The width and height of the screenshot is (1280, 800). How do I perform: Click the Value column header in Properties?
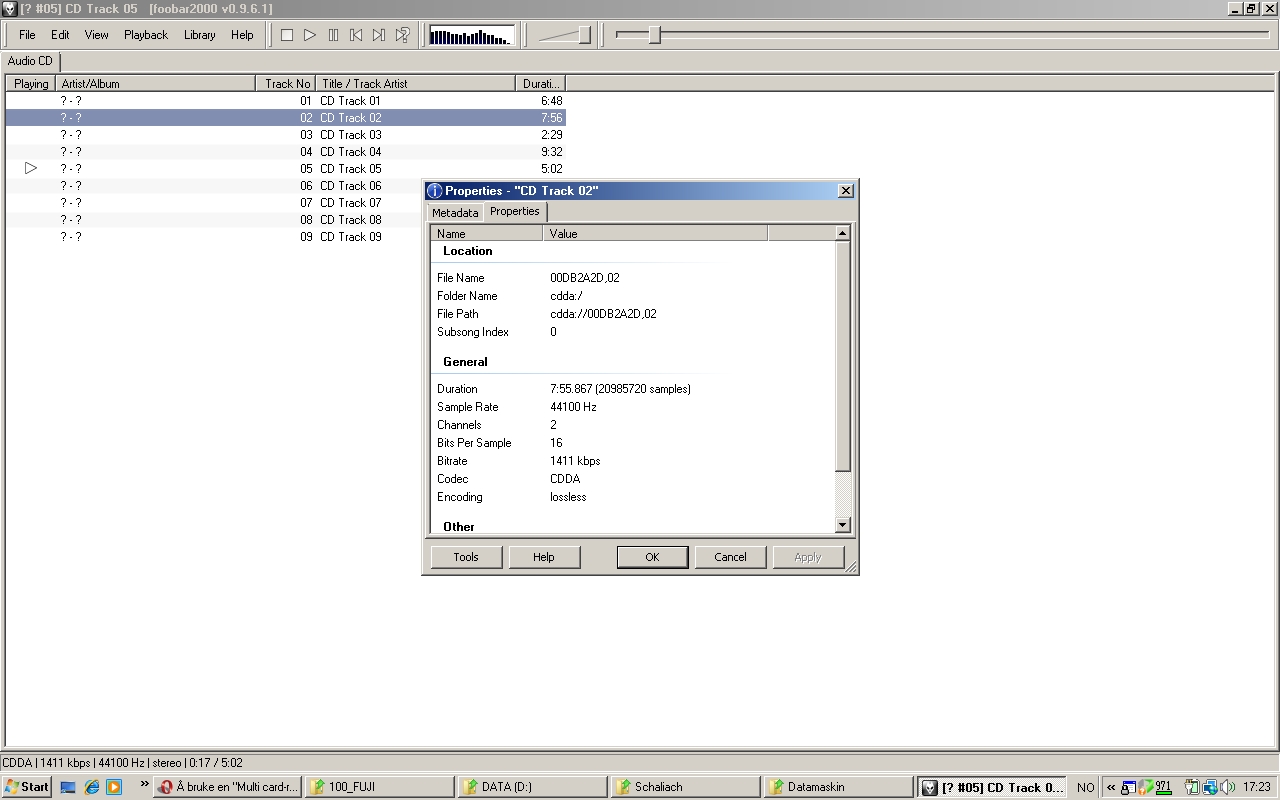tap(655, 234)
